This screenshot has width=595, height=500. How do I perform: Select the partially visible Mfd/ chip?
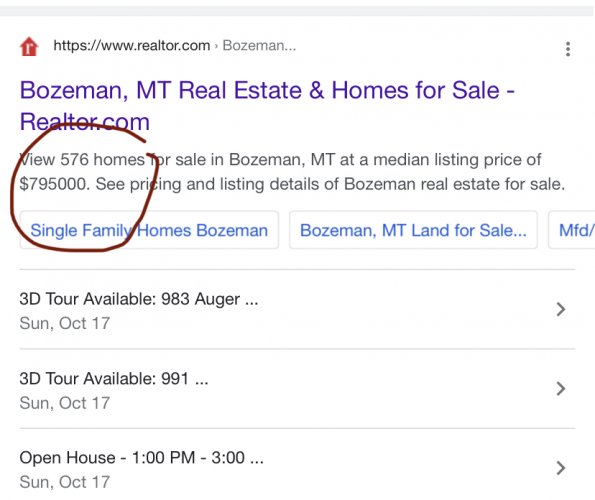click(572, 230)
